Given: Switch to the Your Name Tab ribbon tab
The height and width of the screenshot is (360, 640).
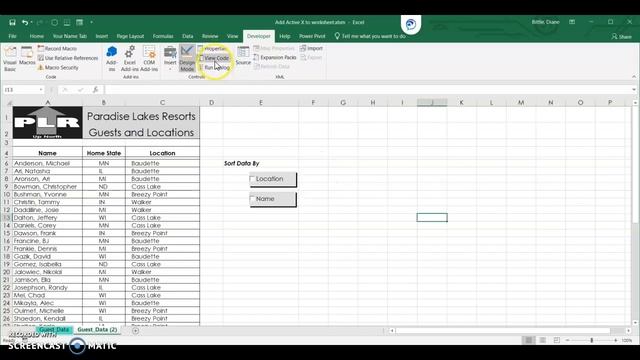Looking at the screenshot, I should click(x=70, y=36).
